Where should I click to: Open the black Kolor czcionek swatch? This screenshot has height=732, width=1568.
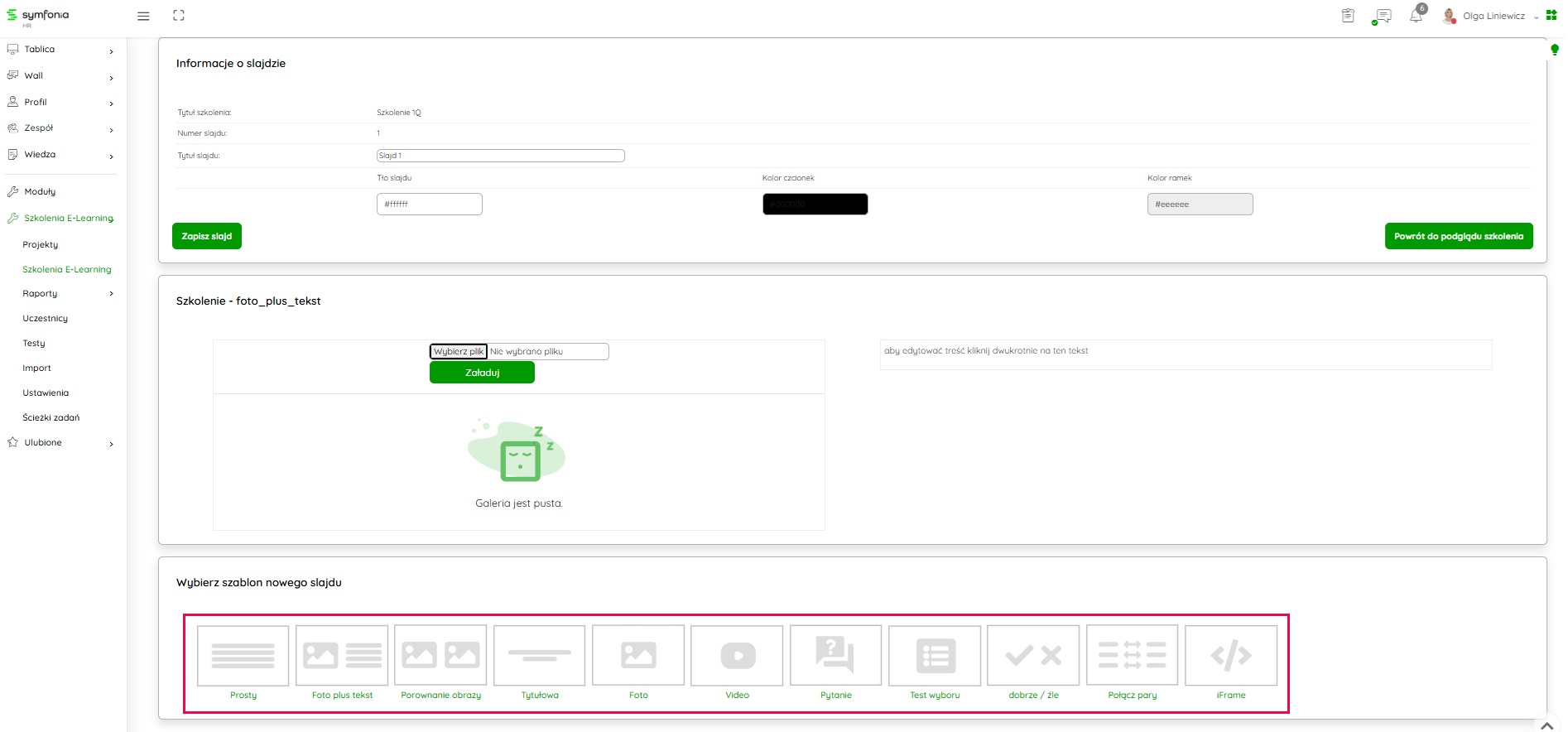tap(815, 205)
